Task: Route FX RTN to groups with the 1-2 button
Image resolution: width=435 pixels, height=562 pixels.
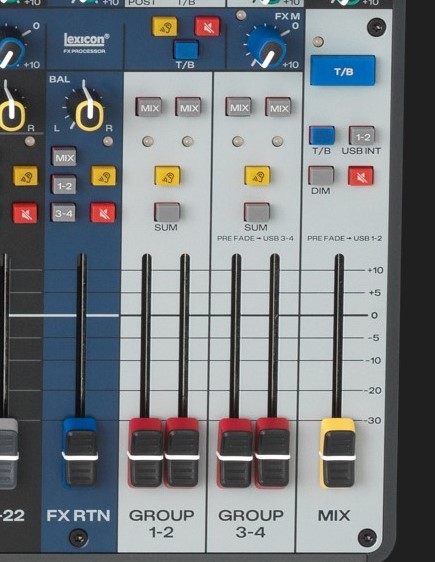Action: pos(63,185)
